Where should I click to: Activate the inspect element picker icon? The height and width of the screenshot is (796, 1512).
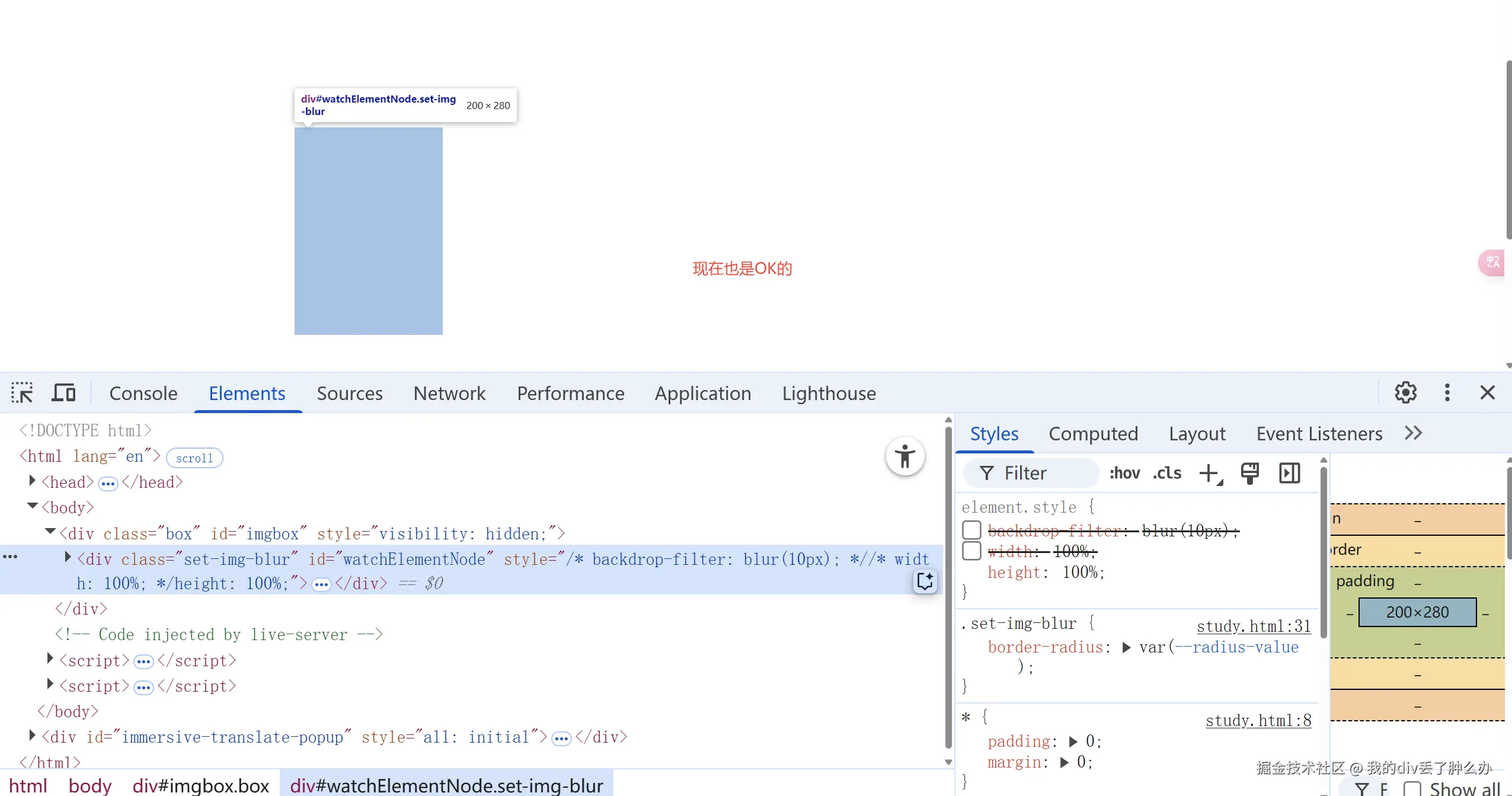(x=22, y=393)
